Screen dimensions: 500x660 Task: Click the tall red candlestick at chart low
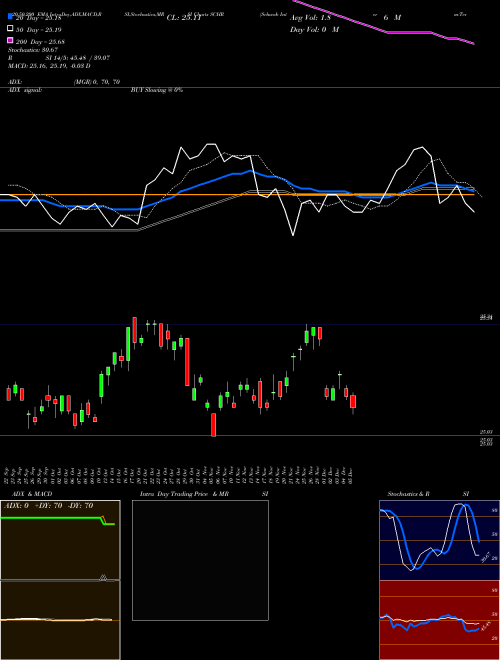[x=214, y=424]
